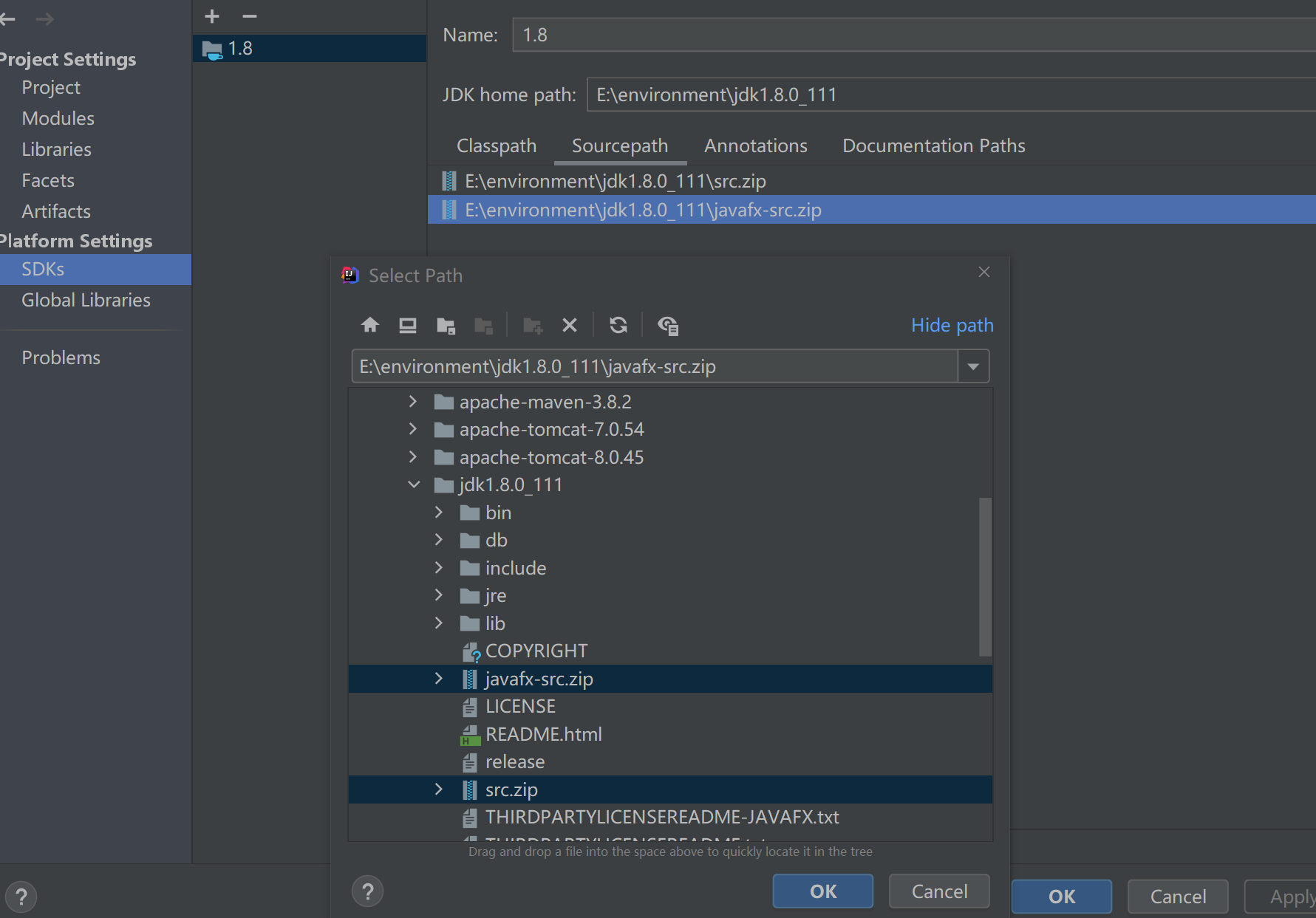The image size is (1316, 918).
Task: Expand the db folder
Action: point(439,540)
